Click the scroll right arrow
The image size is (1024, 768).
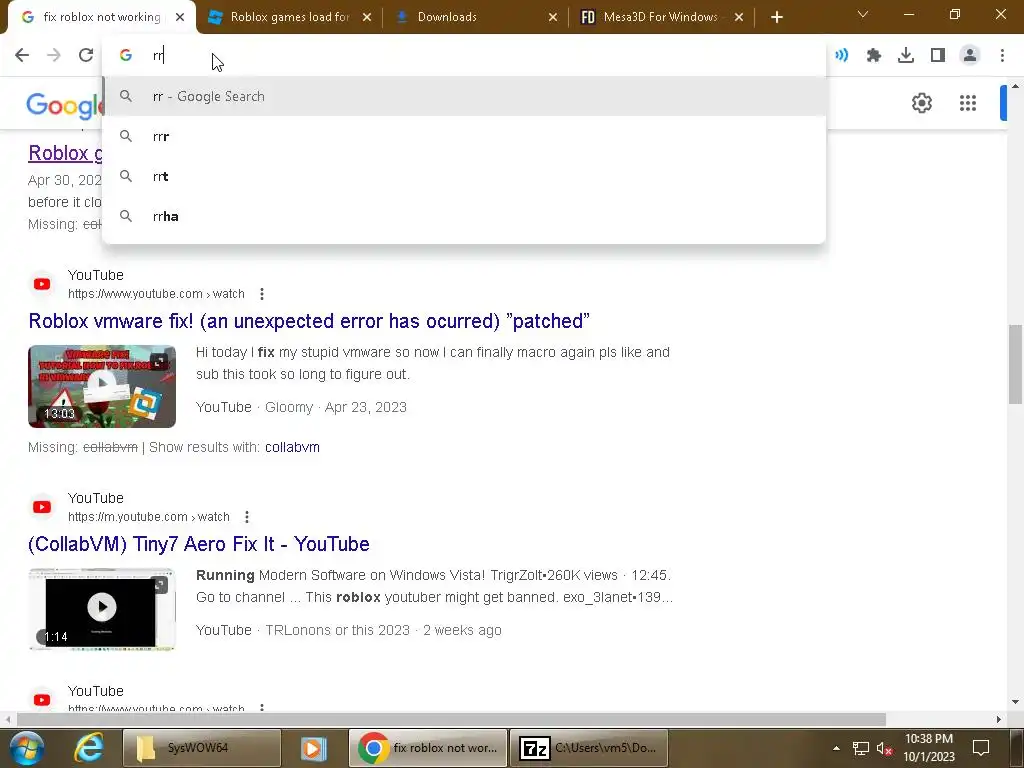click(998, 719)
